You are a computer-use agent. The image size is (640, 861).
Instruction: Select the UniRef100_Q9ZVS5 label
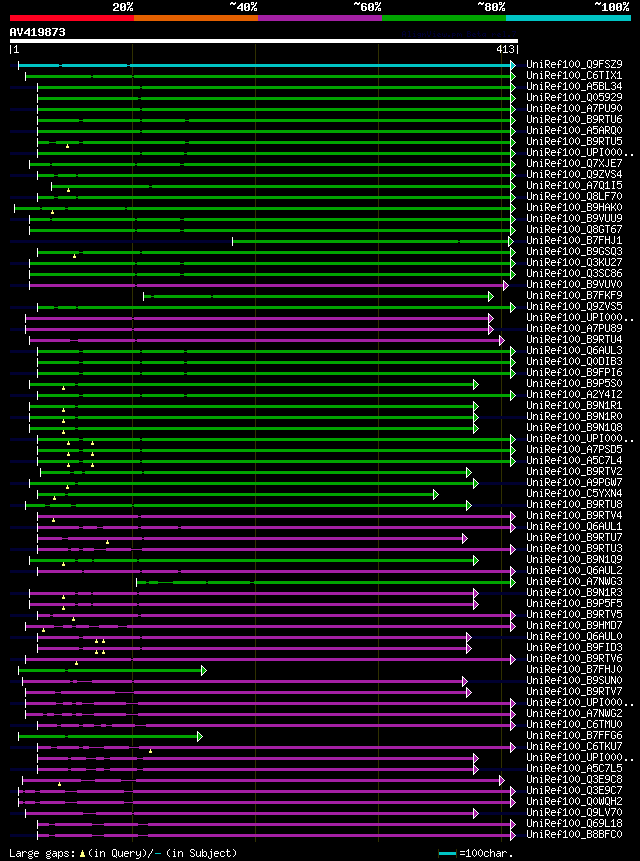tap(574, 306)
